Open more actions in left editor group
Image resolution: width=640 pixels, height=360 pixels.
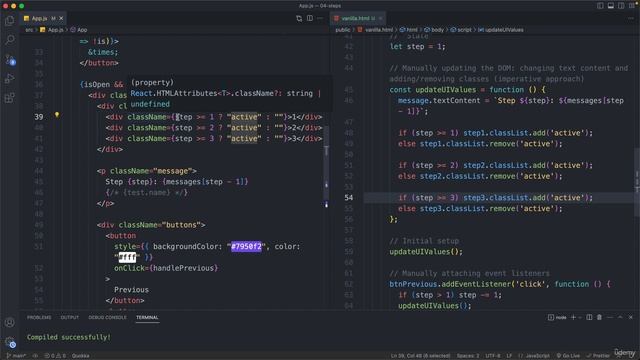(320, 18)
